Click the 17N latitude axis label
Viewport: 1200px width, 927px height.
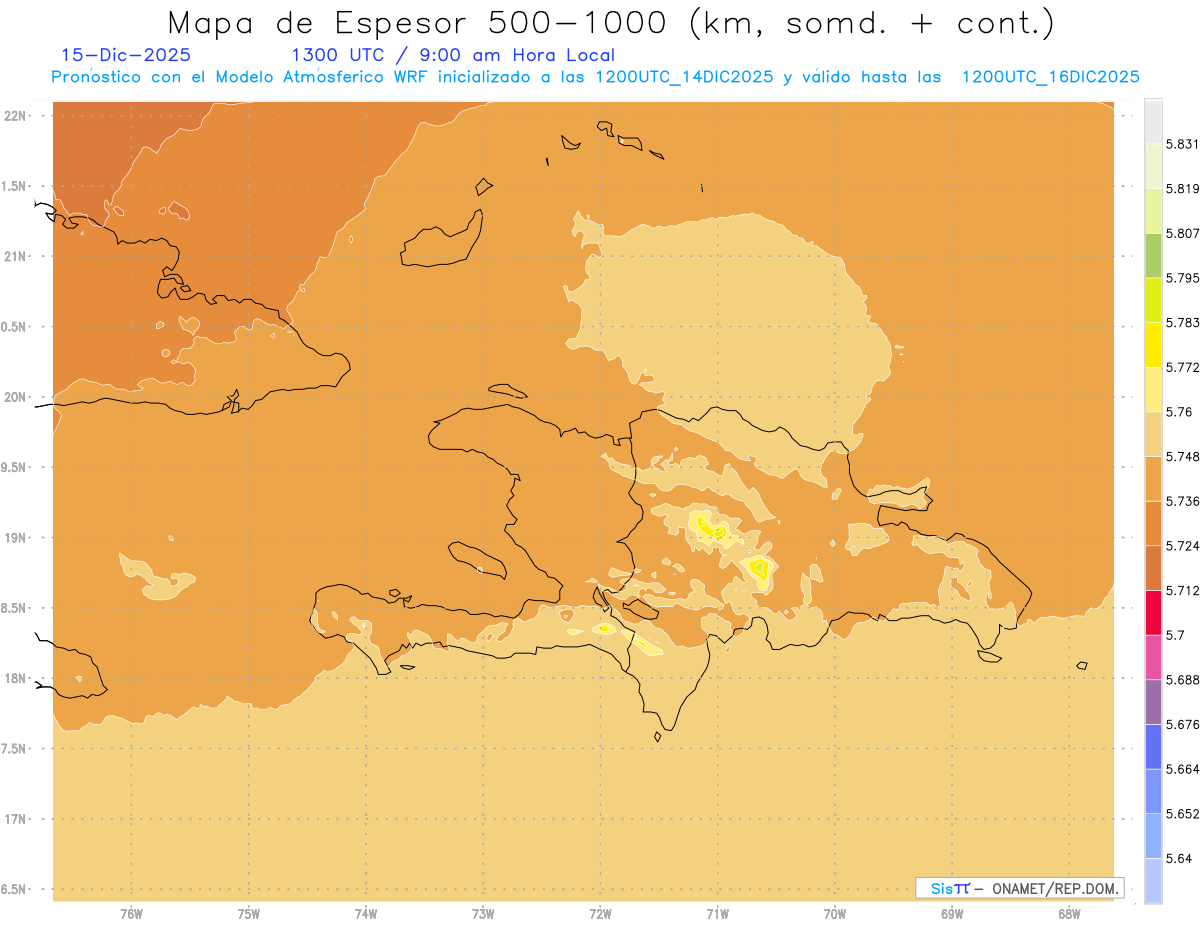tap(15, 819)
